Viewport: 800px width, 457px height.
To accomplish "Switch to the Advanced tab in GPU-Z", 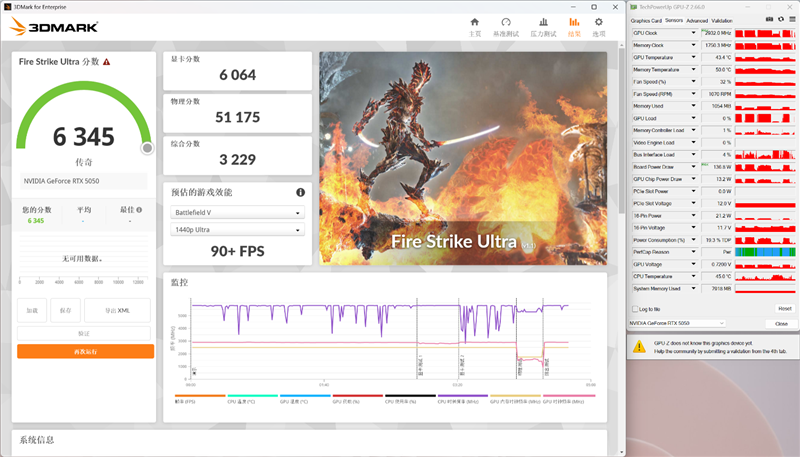I will click(x=697, y=20).
